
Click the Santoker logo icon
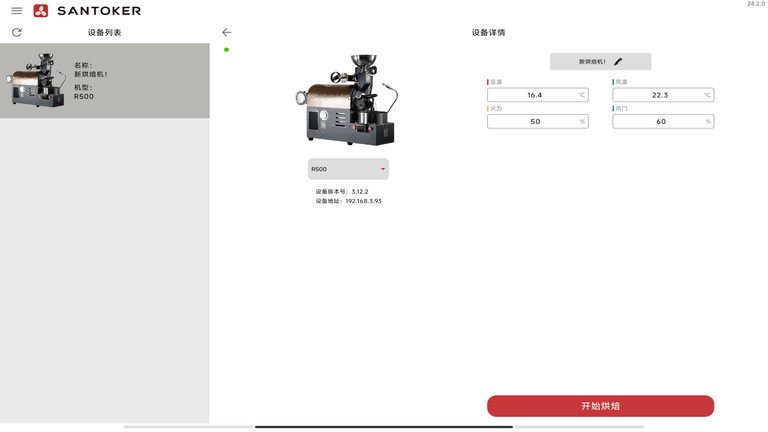click(40, 11)
